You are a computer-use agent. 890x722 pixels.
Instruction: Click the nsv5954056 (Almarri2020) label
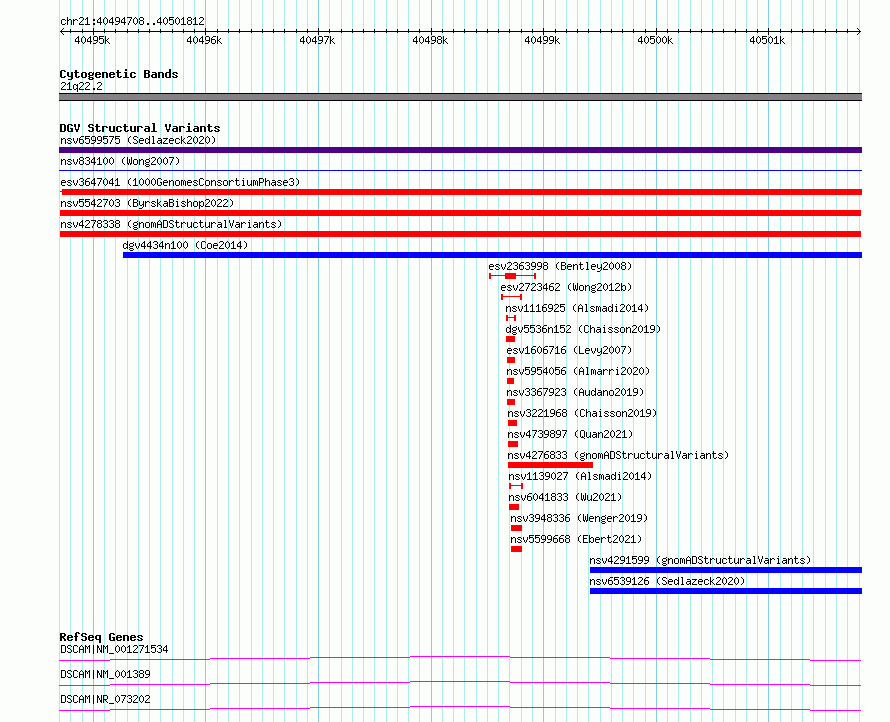coord(578,371)
